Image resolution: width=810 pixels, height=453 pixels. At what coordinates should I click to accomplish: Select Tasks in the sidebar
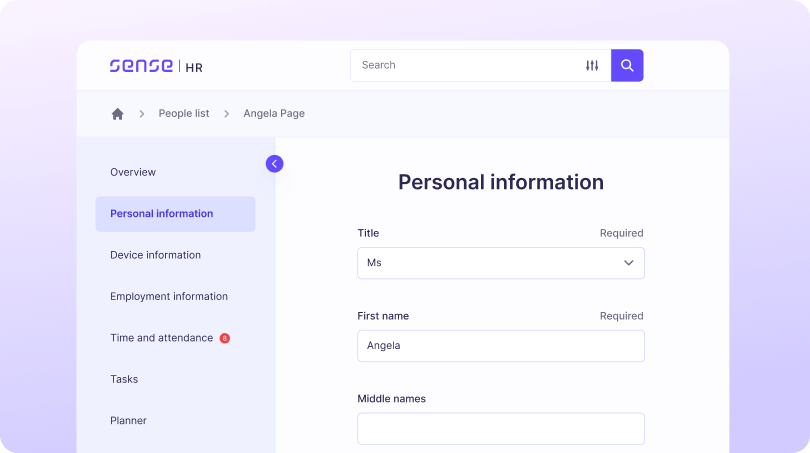(x=124, y=380)
